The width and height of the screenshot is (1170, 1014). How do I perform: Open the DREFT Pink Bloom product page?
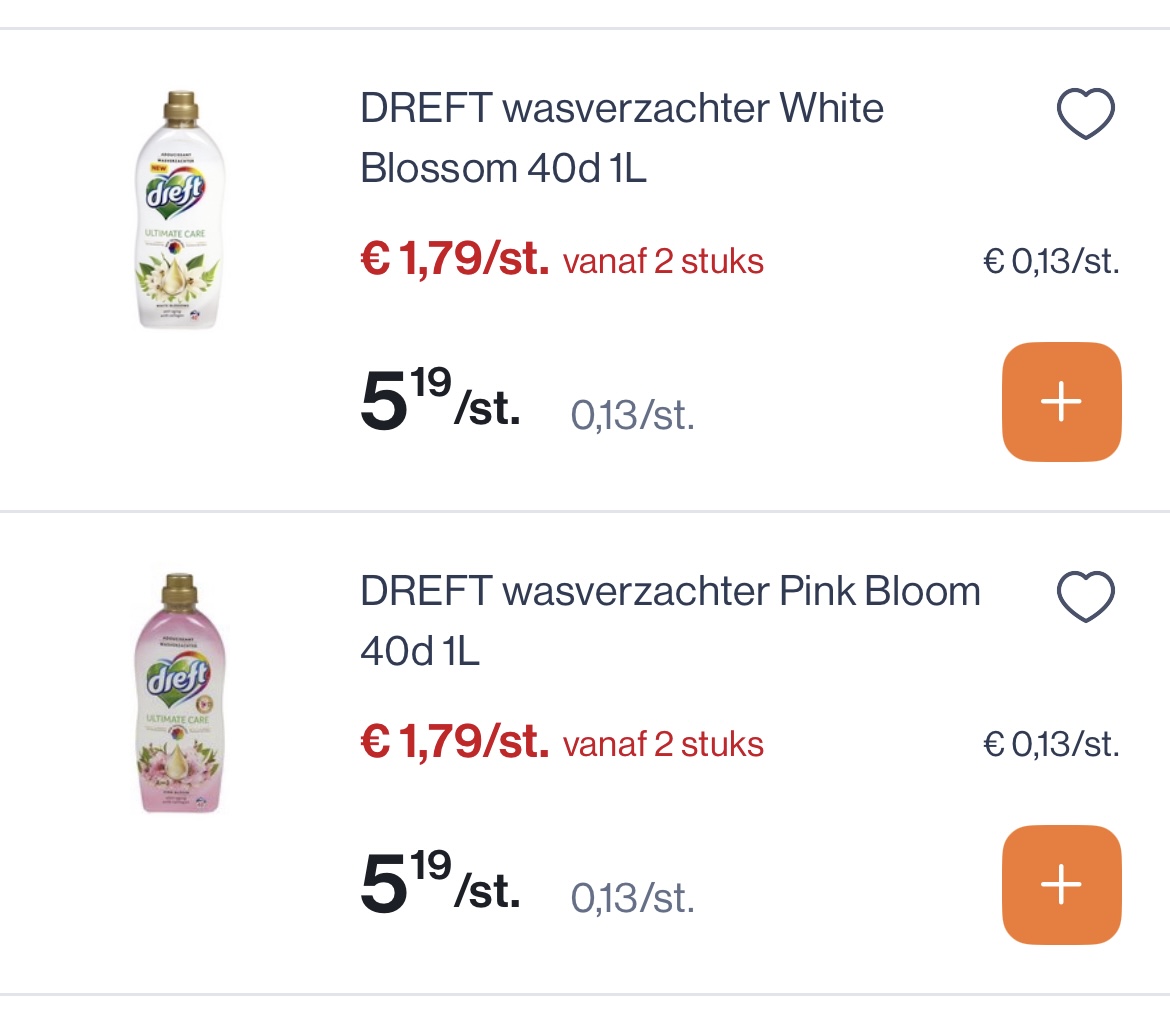[670, 620]
